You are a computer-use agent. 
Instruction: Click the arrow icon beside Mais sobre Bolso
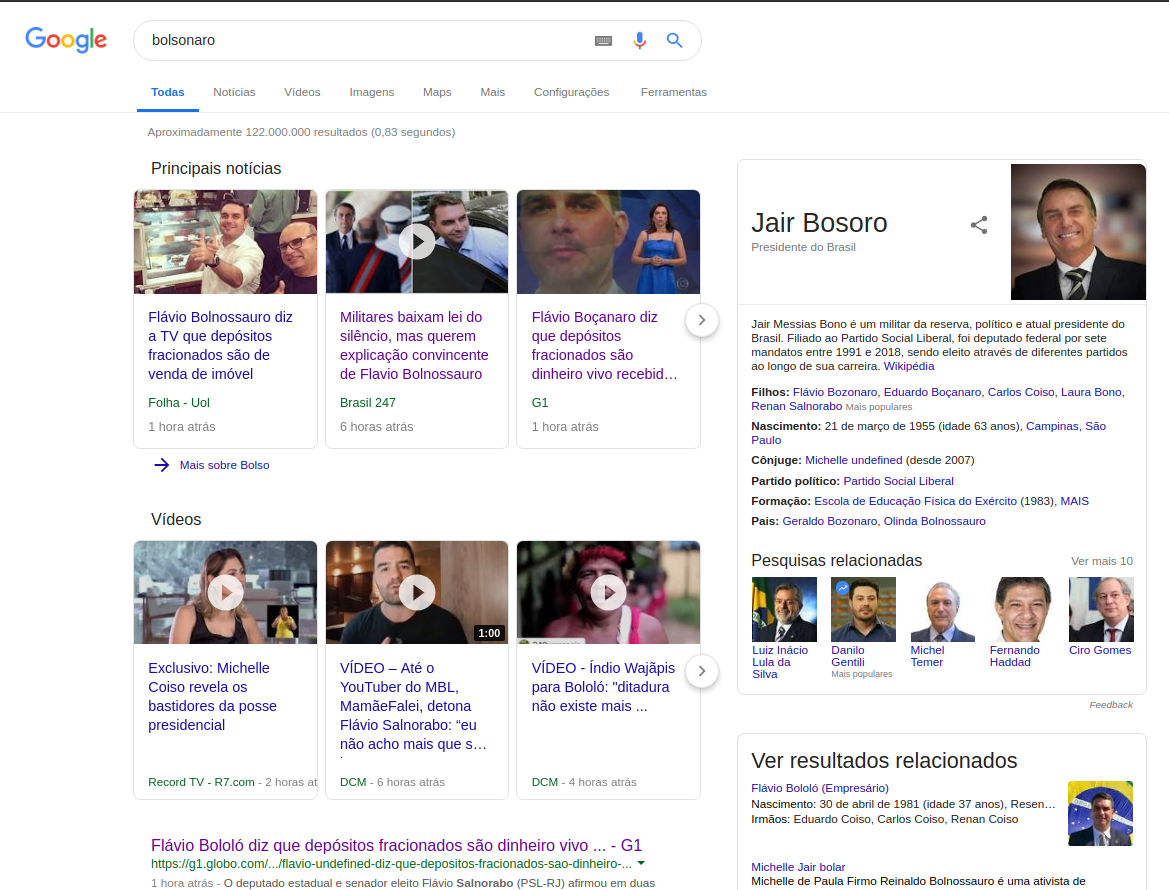click(x=162, y=465)
